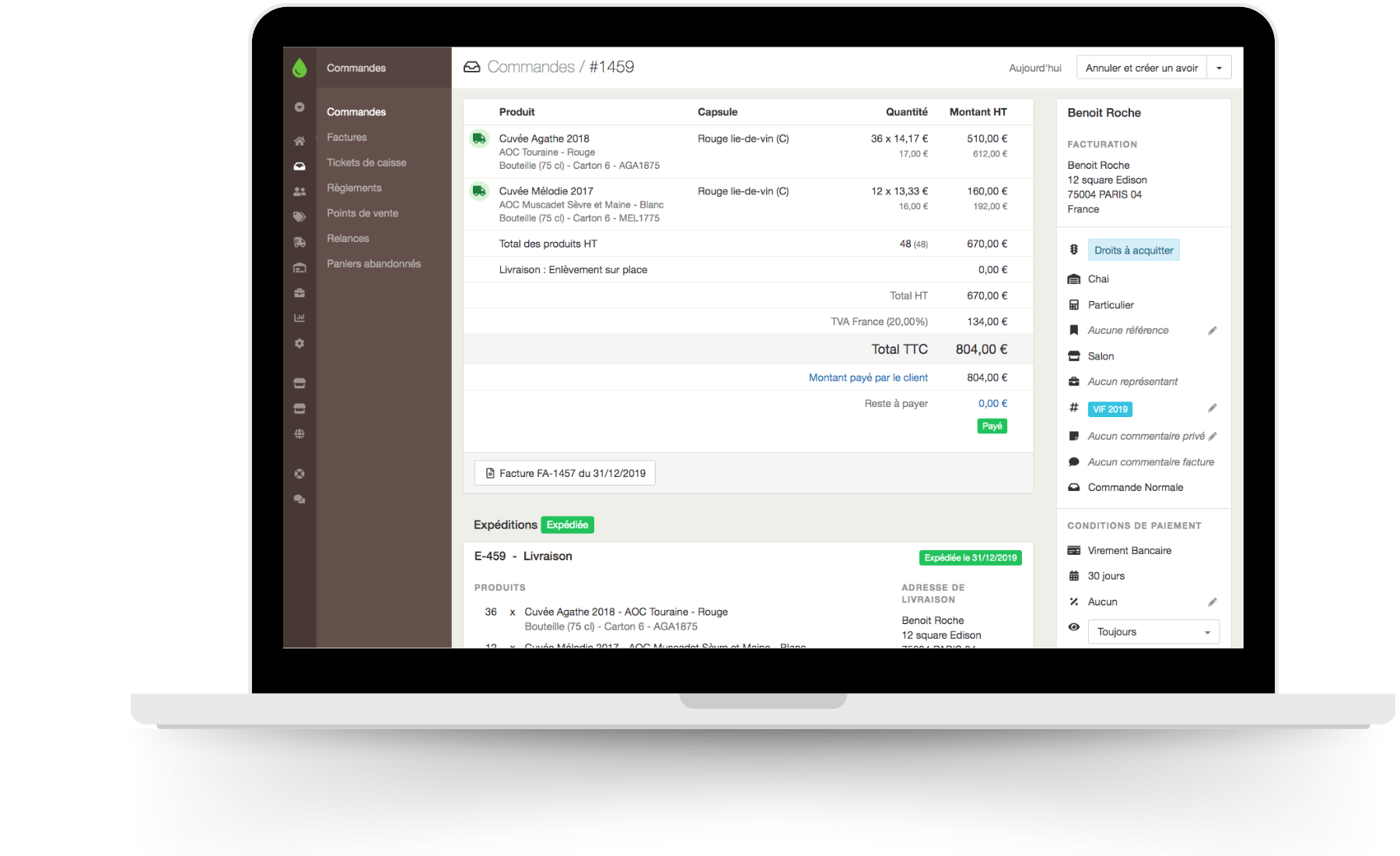Click the calendar icon by 30 jours
Image resolution: width=1400 pixels, height=856 pixels.
tap(1074, 576)
